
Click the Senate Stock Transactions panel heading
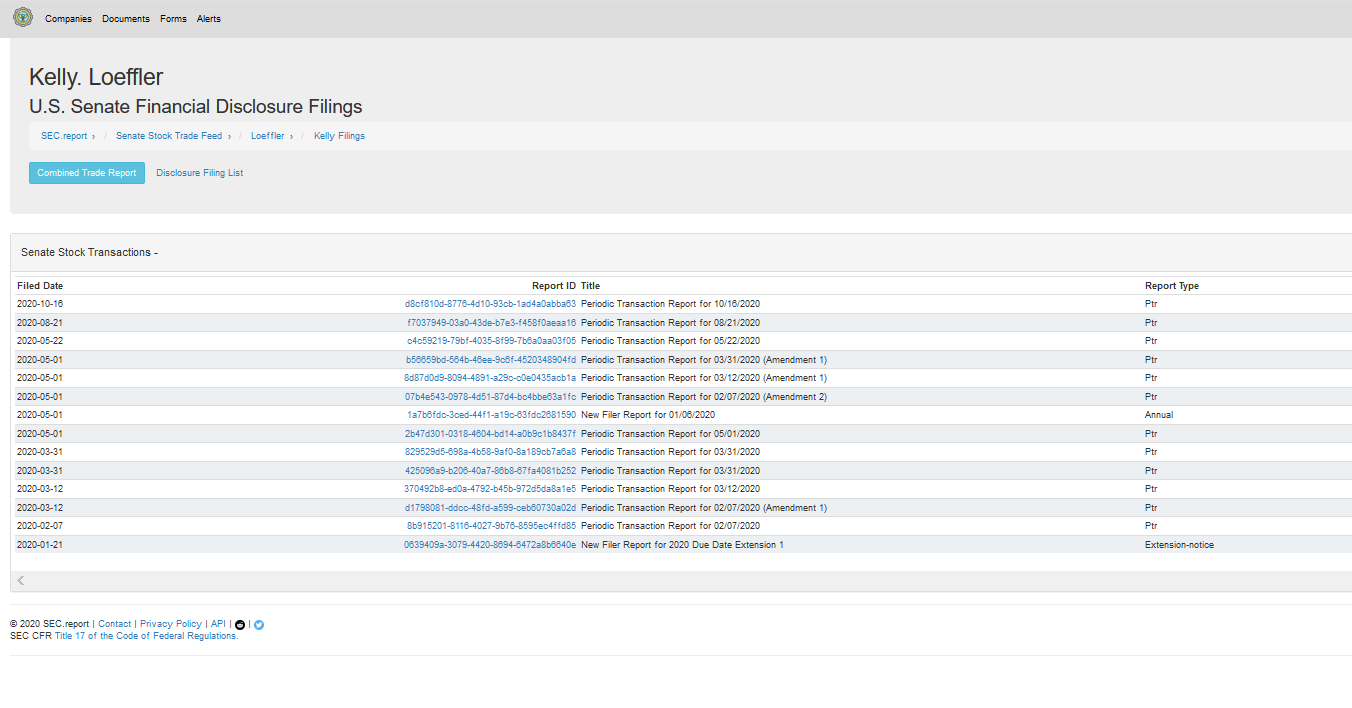[x=90, y=253]
